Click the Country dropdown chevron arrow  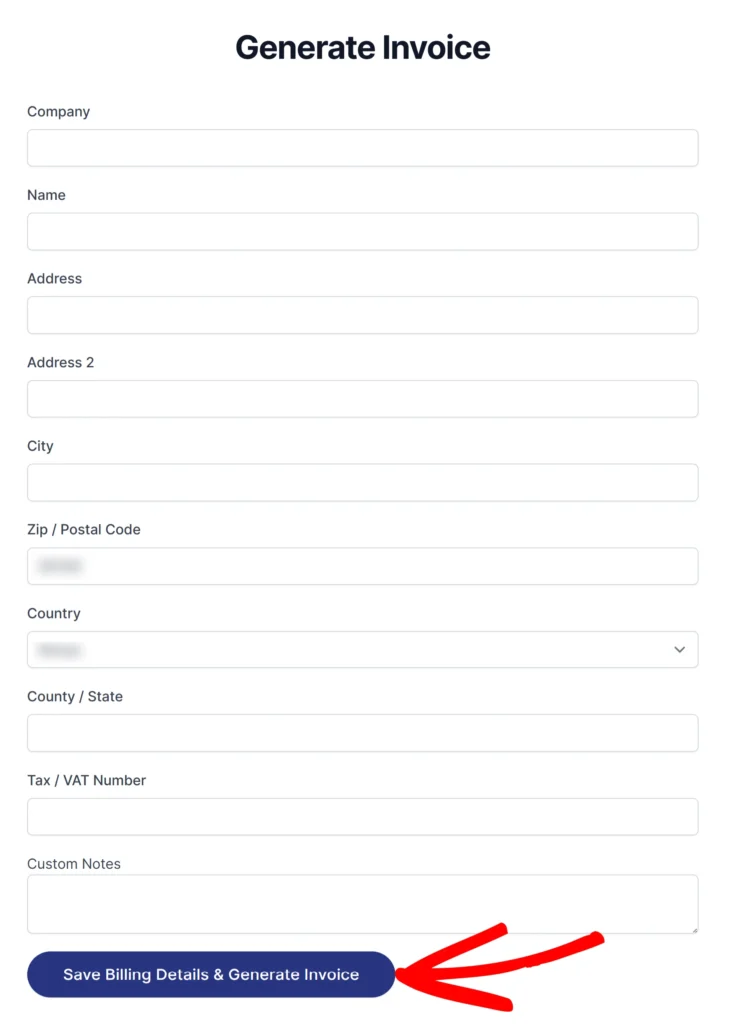pyautogui.click(x=680, y=649)
